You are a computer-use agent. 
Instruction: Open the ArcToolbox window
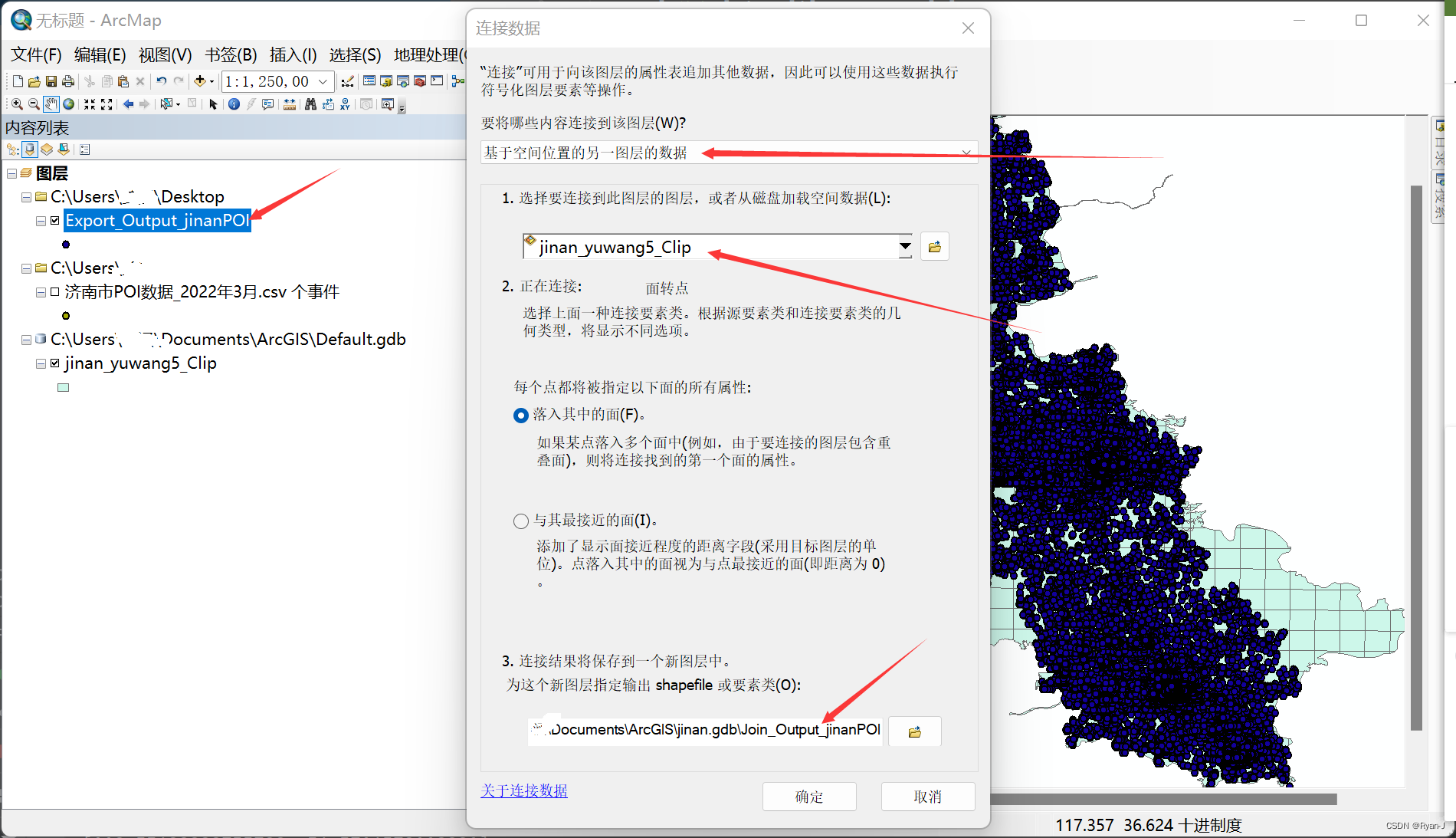419,81
